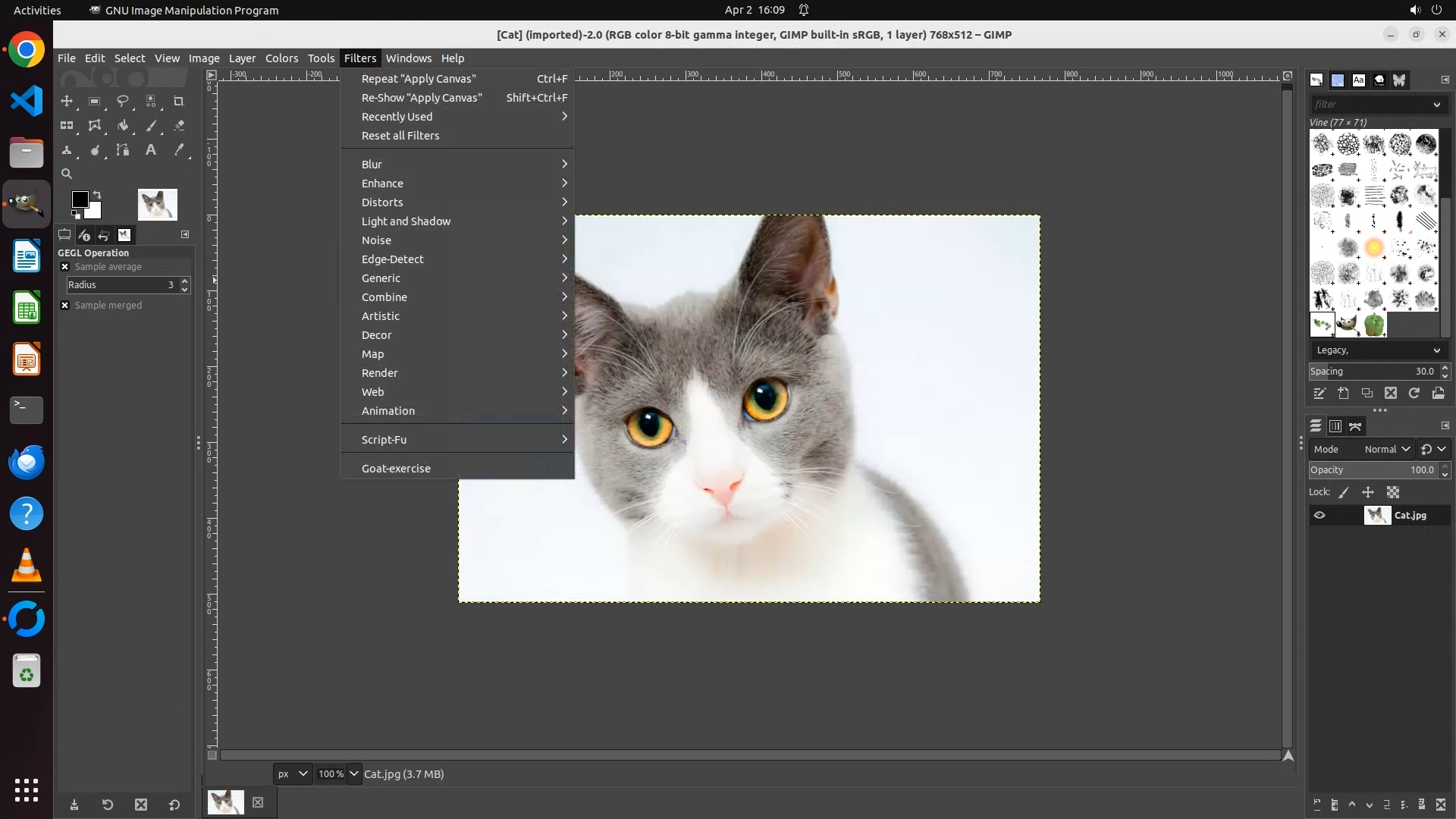The width and height of the screenshot is (1456, 819).
Task: Choose Reset all Filters entry
Action: tap(400, 136)
